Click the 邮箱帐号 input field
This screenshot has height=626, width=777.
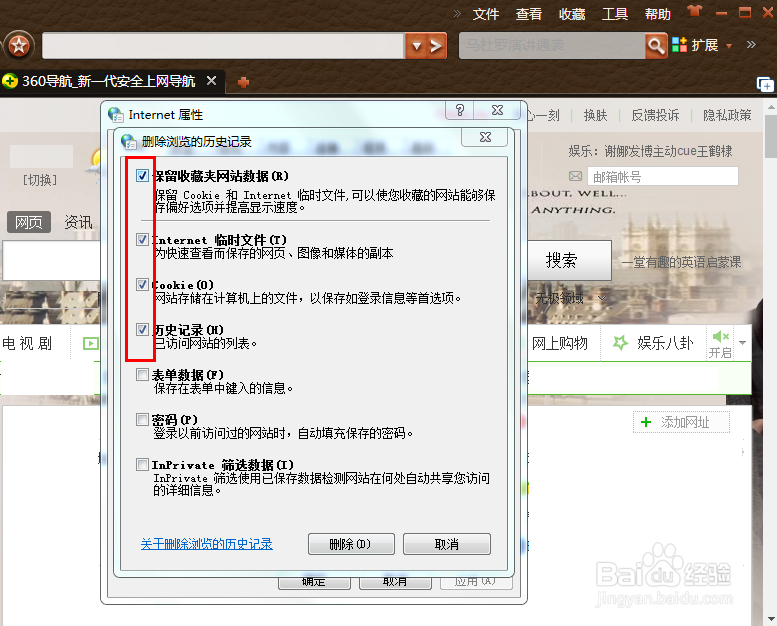click(x=663, y=176)
